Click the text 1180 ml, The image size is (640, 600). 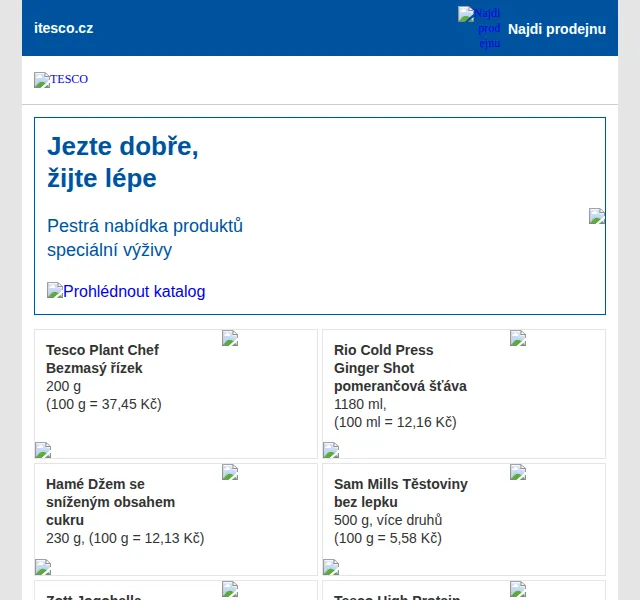(360, 404)
